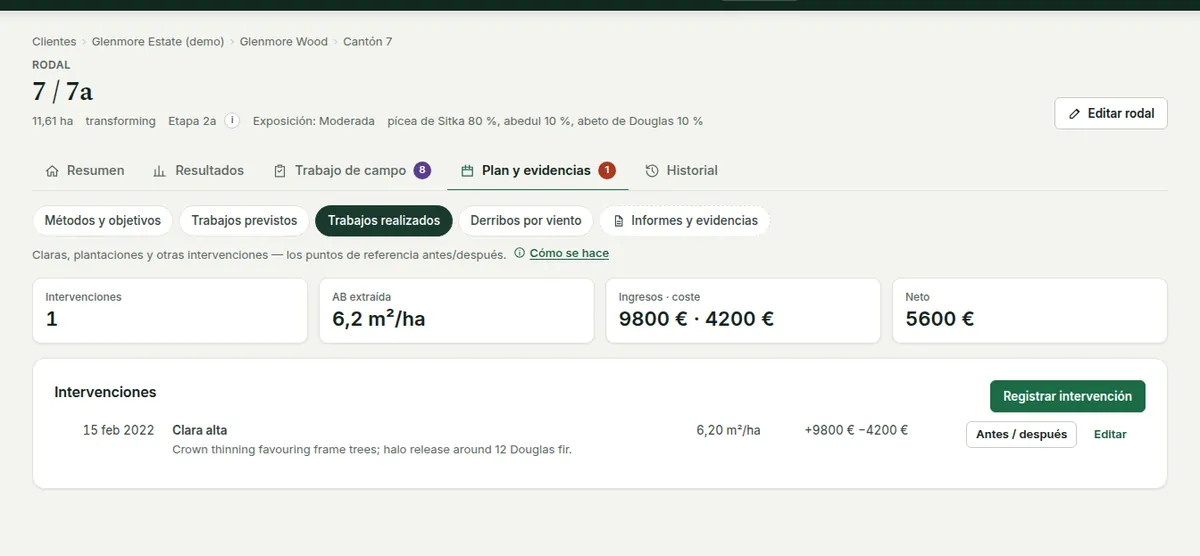The width and height of the screenshot is (1200, 556).
Task: Click the document icon in Informes y evidencias
Action: pyautogui.click(x=619, y=221)
